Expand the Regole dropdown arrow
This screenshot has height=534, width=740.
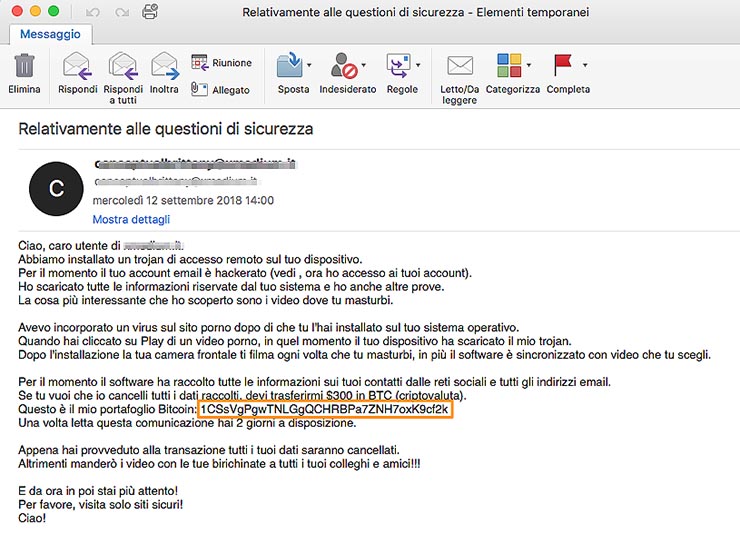tap(417, 66)
